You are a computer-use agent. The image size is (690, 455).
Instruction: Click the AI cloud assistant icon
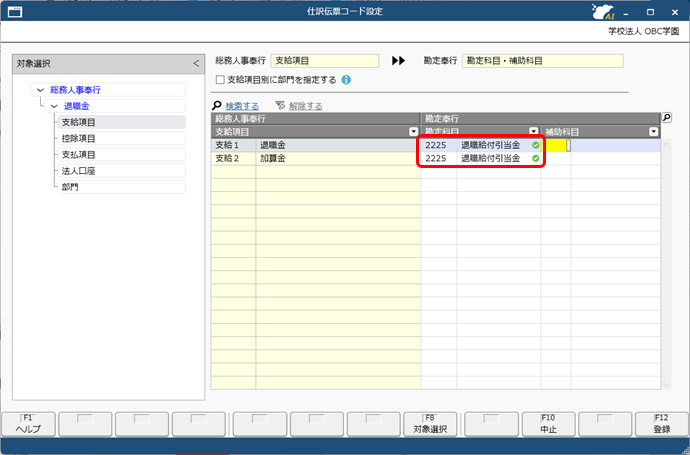tap(603, 12)
